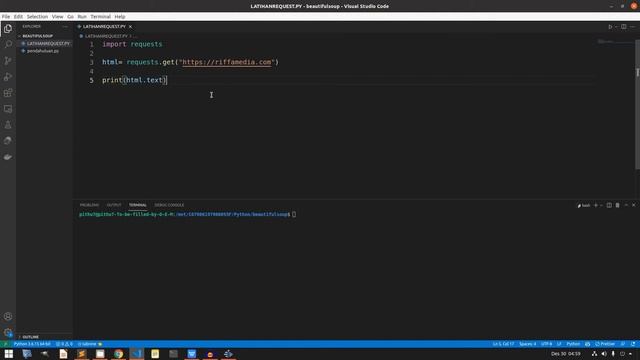Open the File menu

(x=6, y=17)
